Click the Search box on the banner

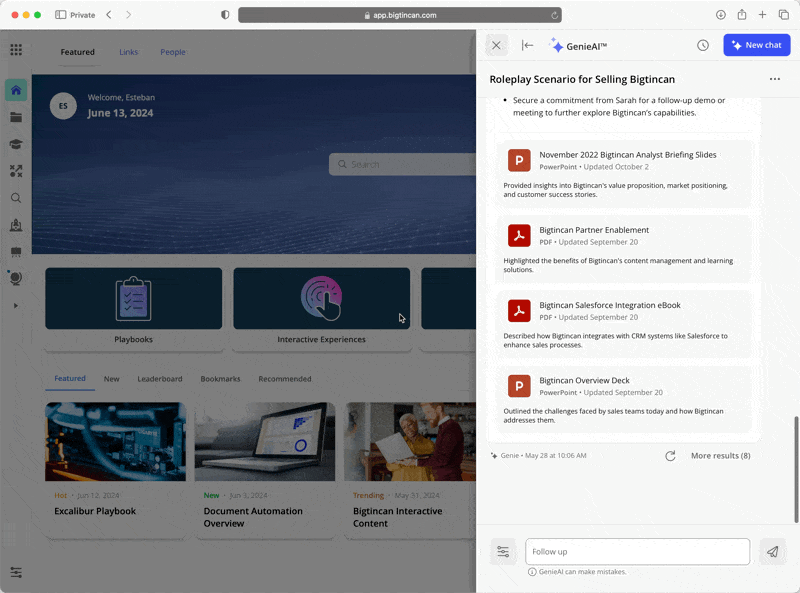point(403,164)
